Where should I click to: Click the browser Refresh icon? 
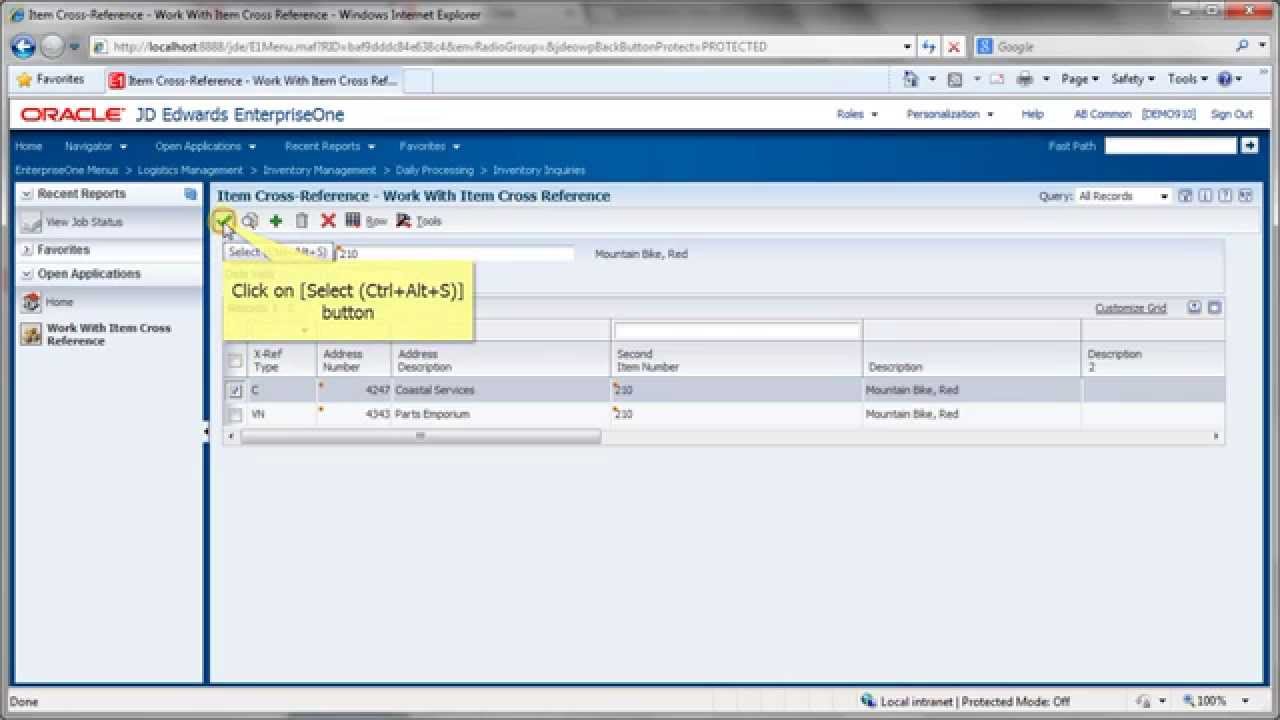929,46
